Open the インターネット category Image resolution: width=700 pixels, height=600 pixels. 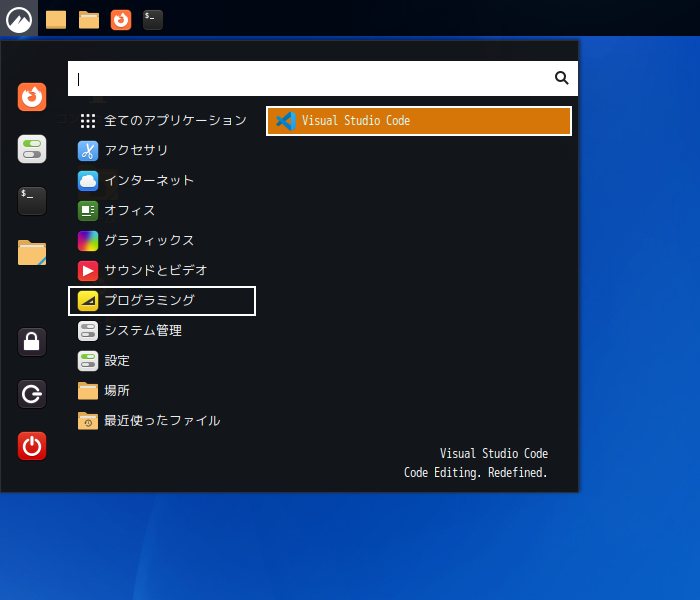(x=162, y=181)
